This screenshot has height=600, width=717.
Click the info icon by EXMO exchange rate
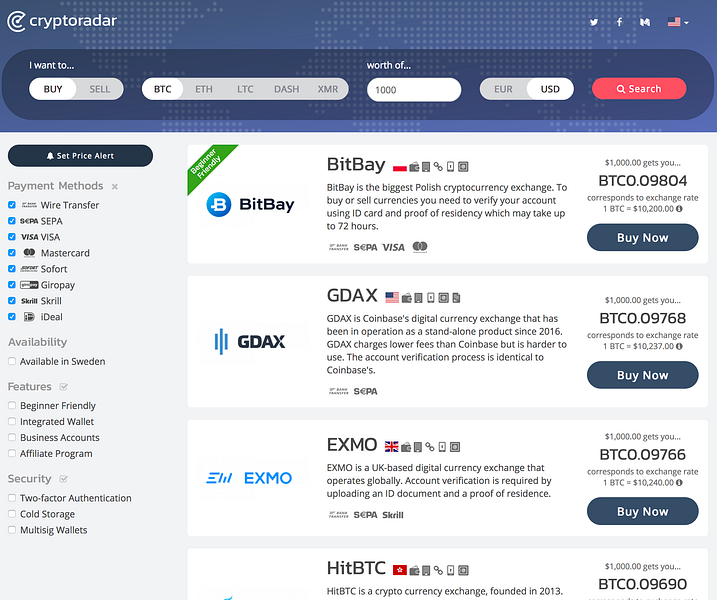[x=679, y=483]
